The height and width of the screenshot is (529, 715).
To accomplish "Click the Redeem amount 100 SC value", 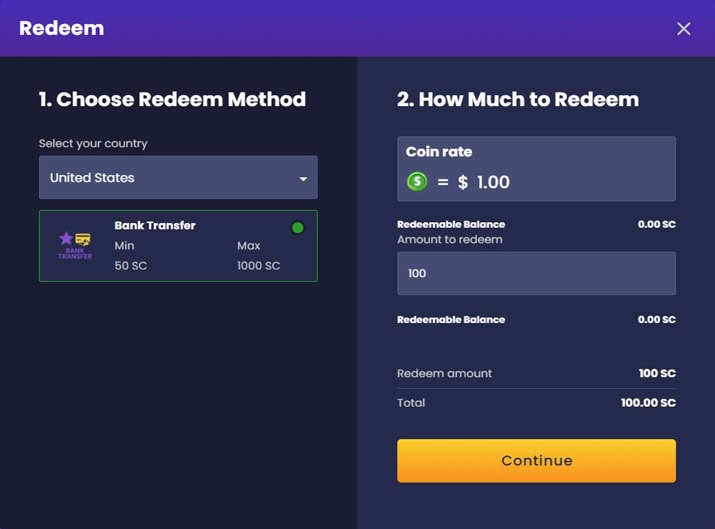I will click(657, 374).
